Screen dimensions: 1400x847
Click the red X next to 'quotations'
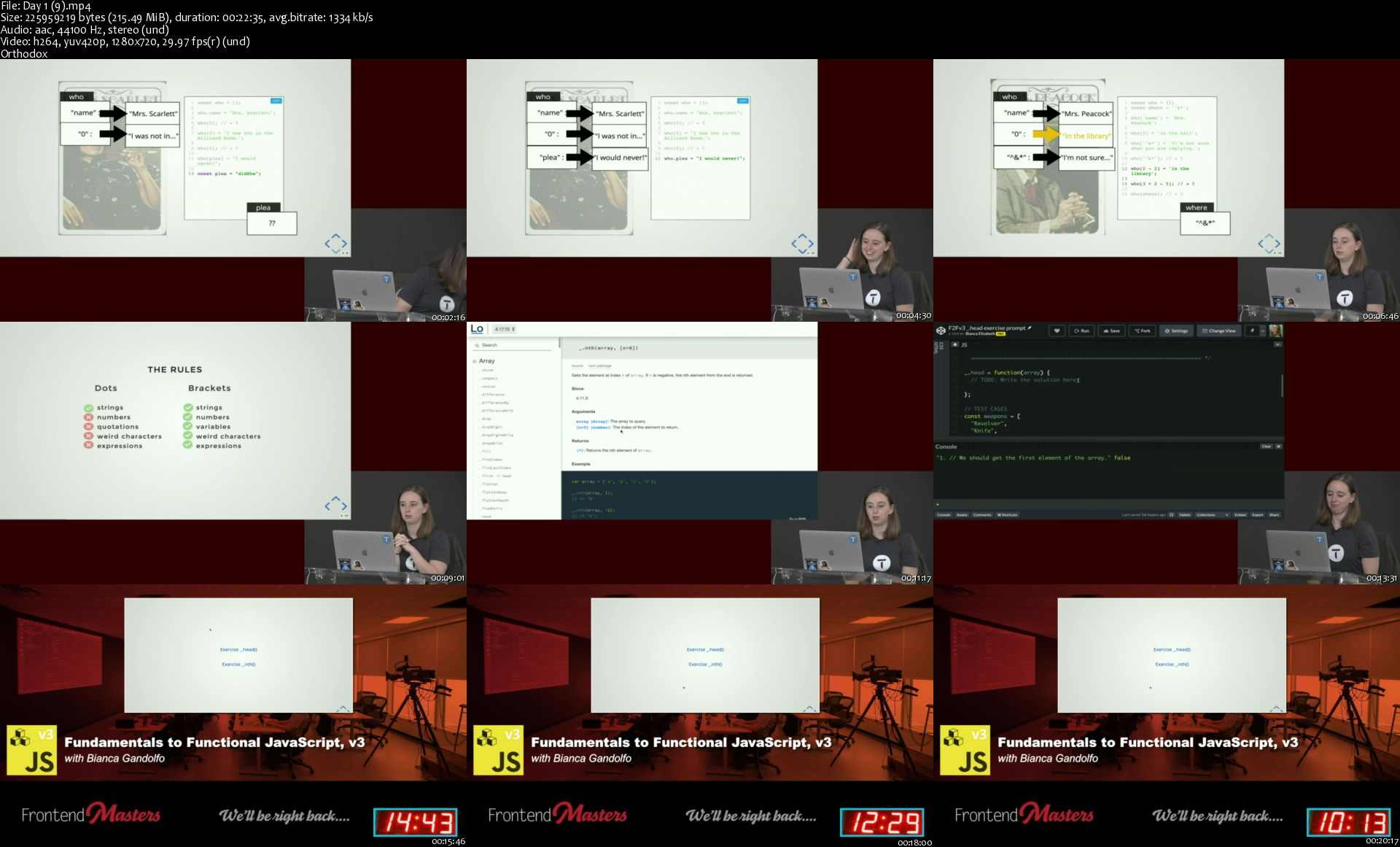coord(88,427)
